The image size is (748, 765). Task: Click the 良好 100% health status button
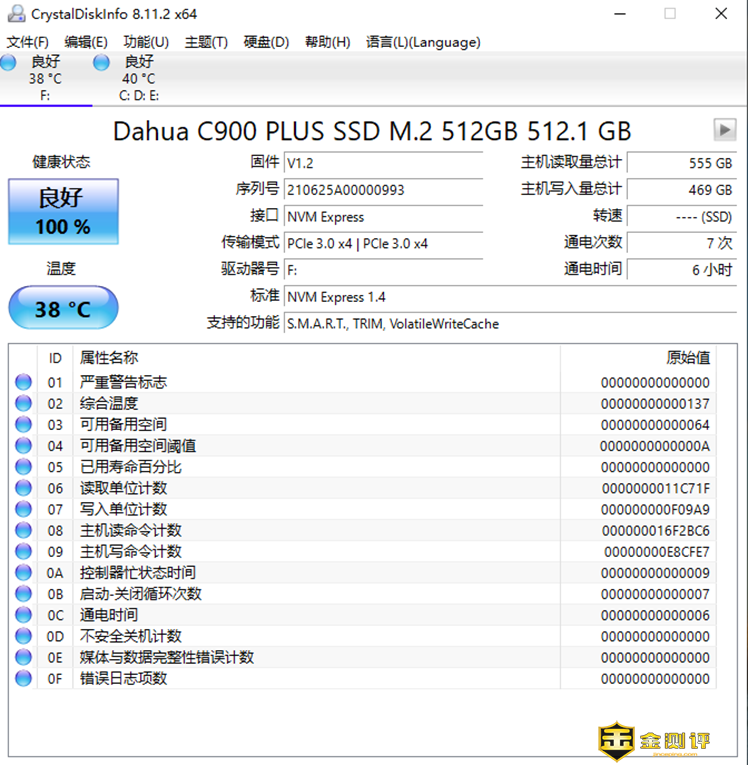point(63,211)
